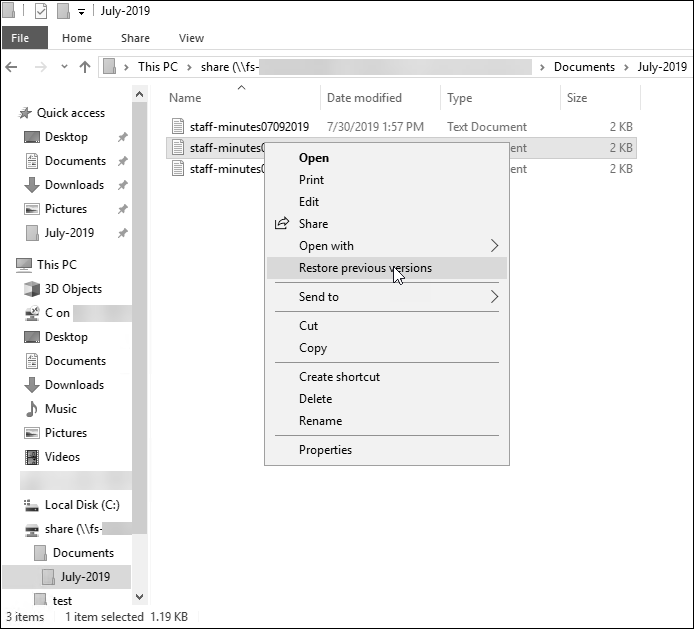Click the navigation pane vertical scrollbar
The image size is (694, 629).
[140, 330]
